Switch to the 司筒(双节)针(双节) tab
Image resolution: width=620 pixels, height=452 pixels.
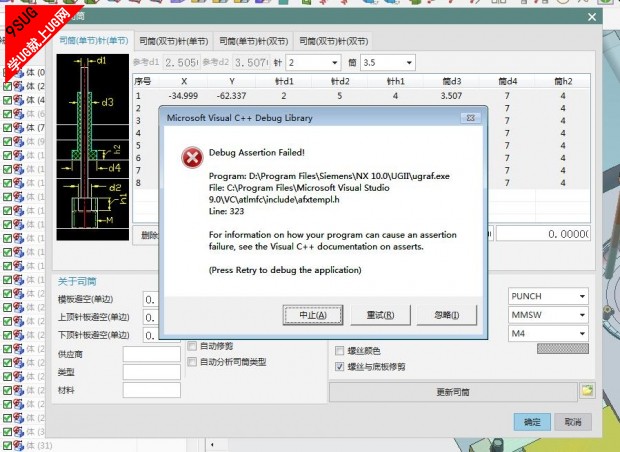333,41
